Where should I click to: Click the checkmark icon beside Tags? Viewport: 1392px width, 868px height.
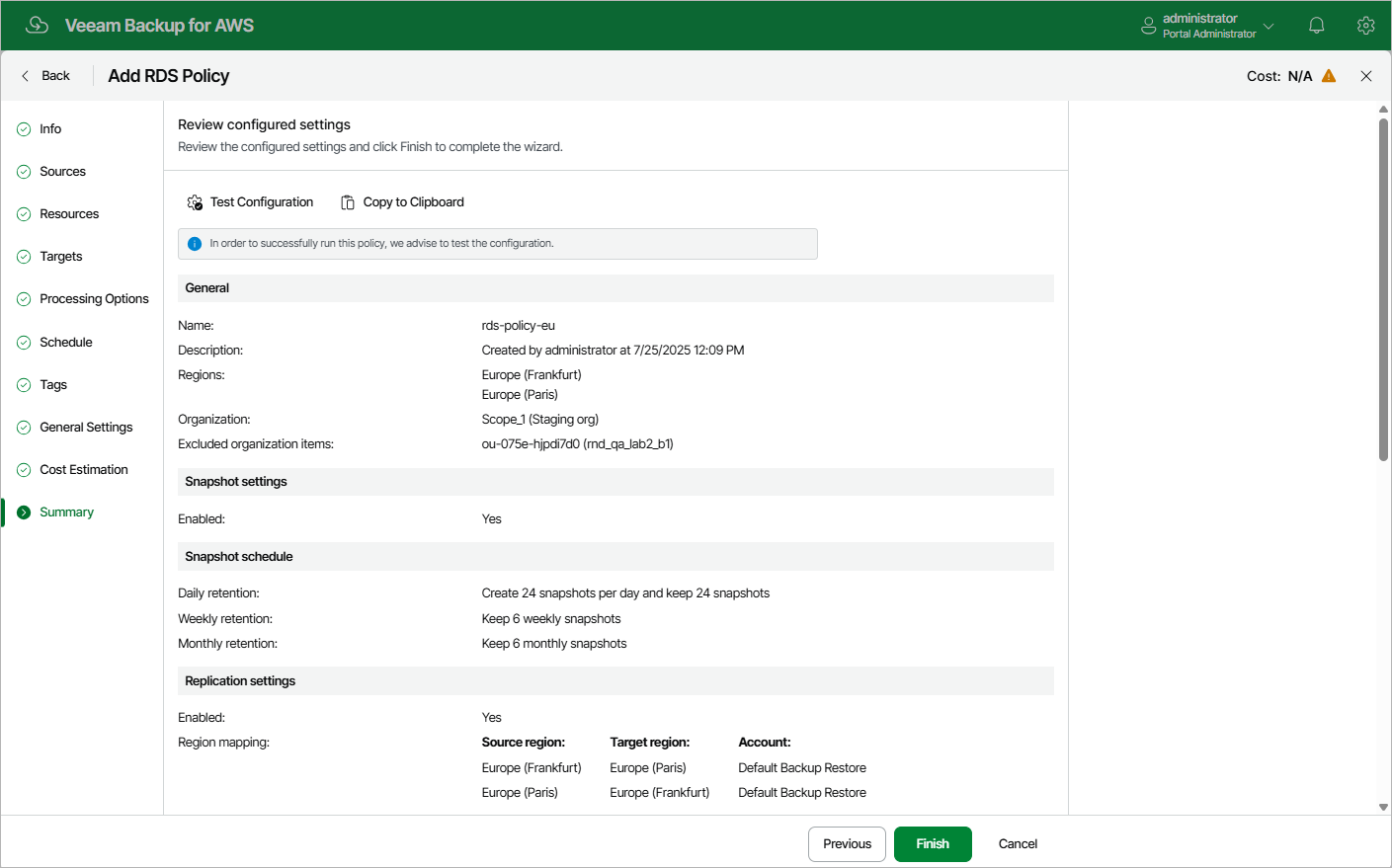[x=24, y=385]
